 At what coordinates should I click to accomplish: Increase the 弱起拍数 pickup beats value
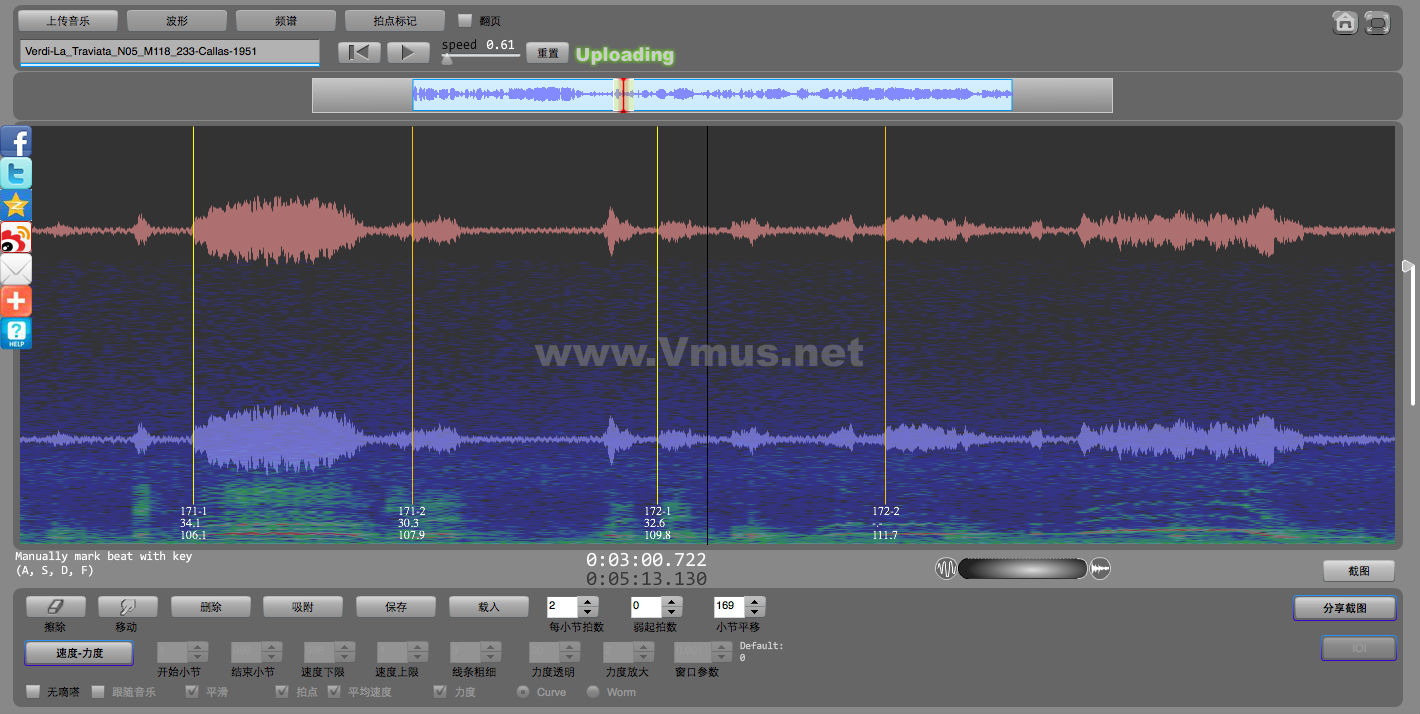coord(672,601)
